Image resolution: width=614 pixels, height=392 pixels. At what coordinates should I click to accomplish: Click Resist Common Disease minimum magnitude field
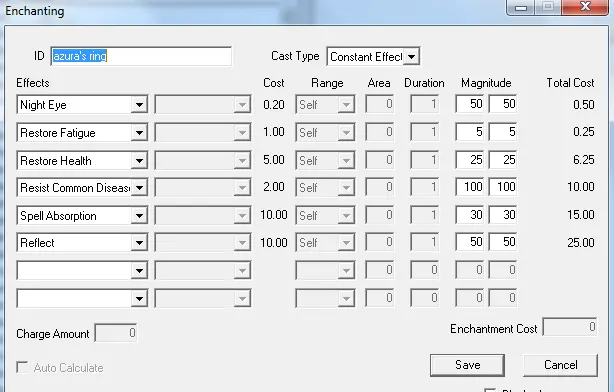[x=470, y=187]
